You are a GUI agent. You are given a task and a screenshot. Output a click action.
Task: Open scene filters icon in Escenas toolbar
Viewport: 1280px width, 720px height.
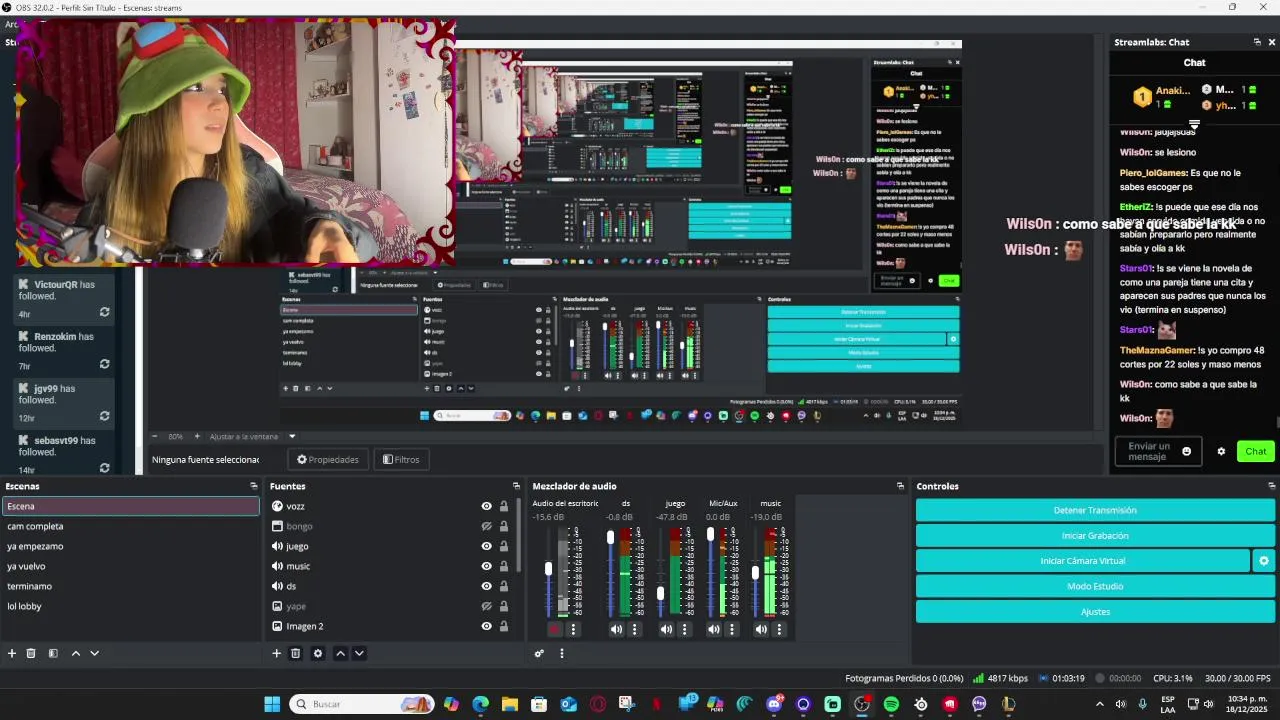click(53, 653)
